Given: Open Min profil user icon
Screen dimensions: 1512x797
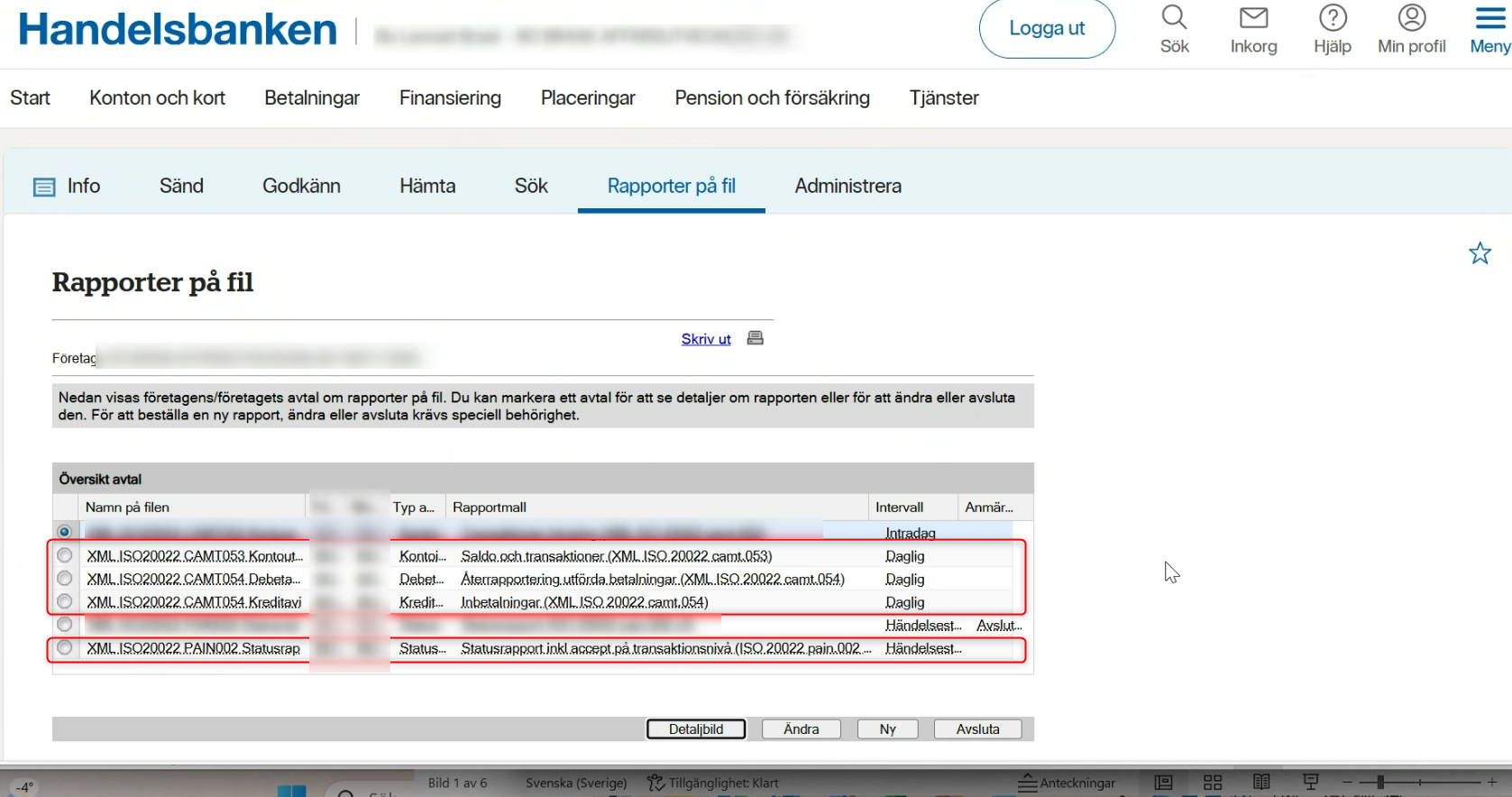Looking at the screenshot, I should click(1411, 18).
